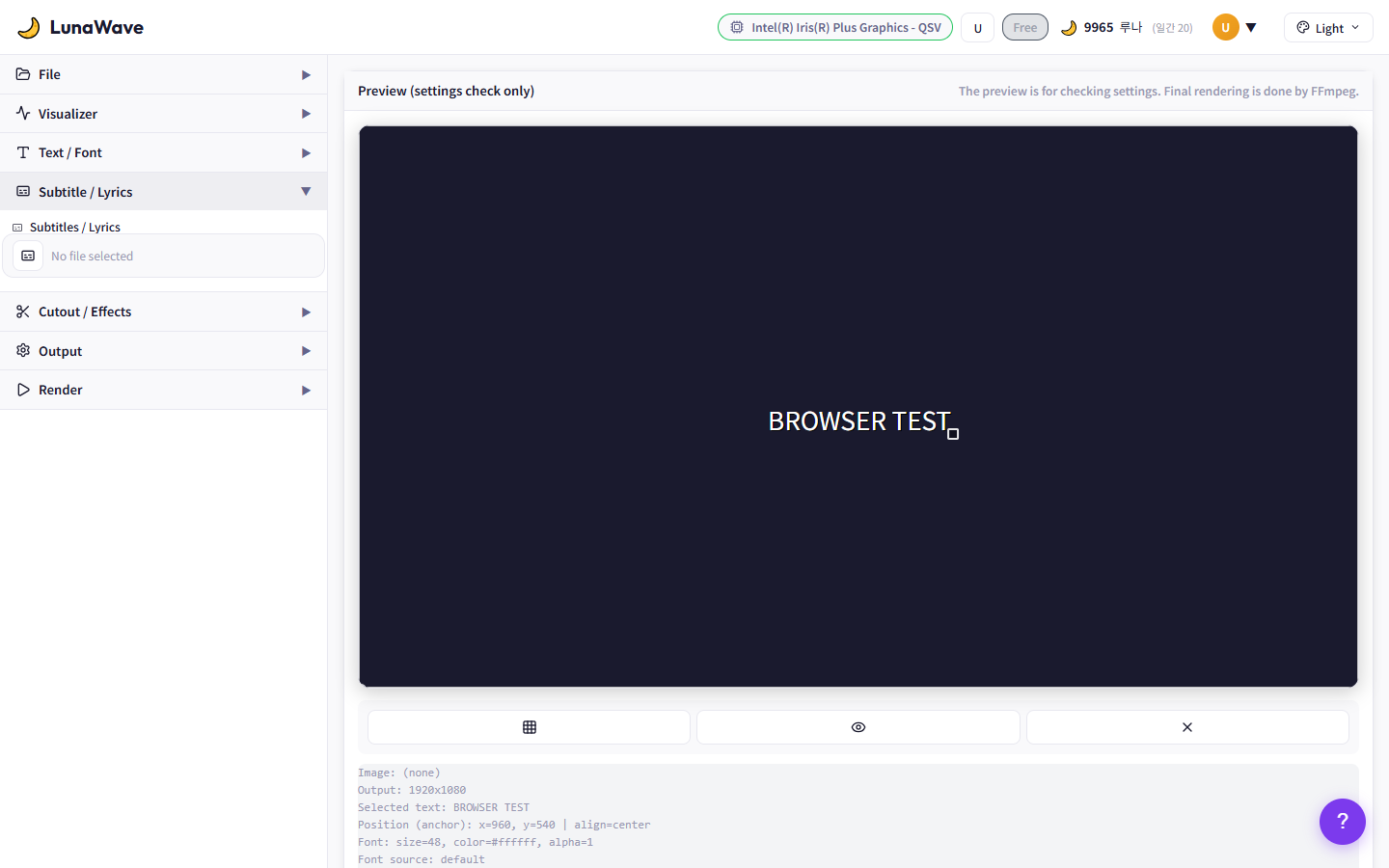Screen dimensions: 1389x868
Task: Toggle the grid overlay button
Action: 529,727
